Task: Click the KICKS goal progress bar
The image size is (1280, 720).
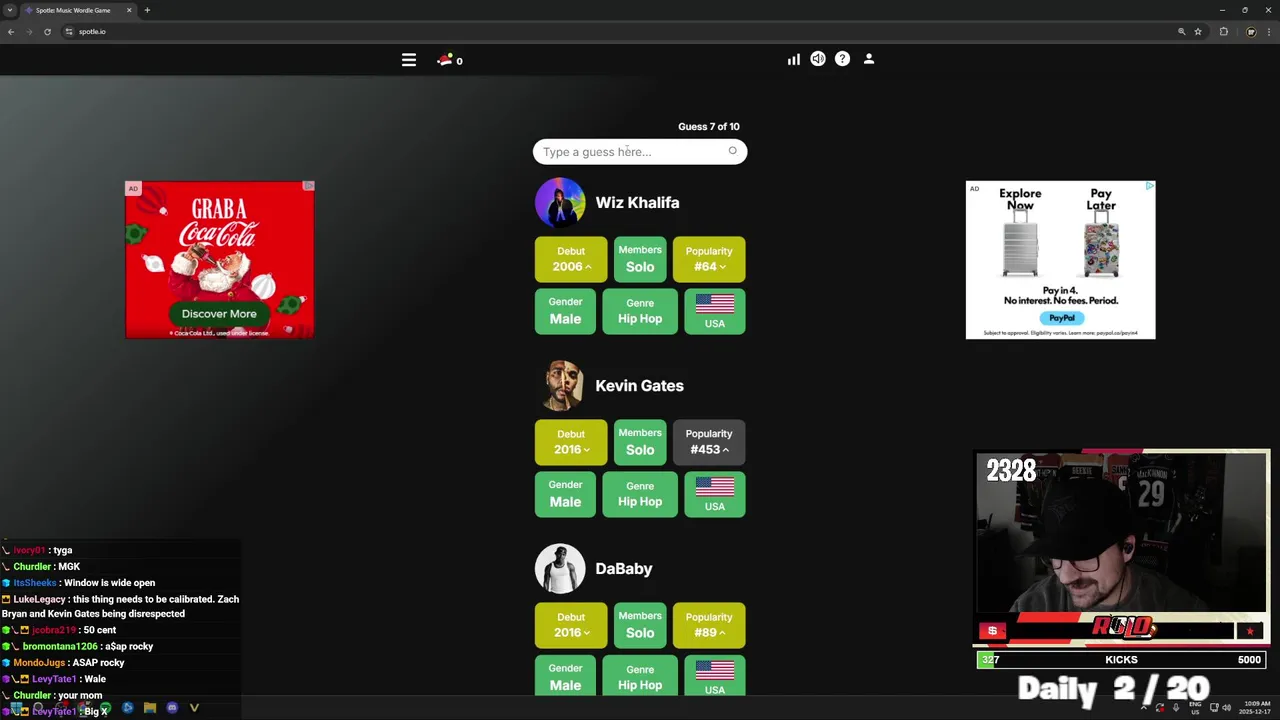Action: tap(1121, 660)
